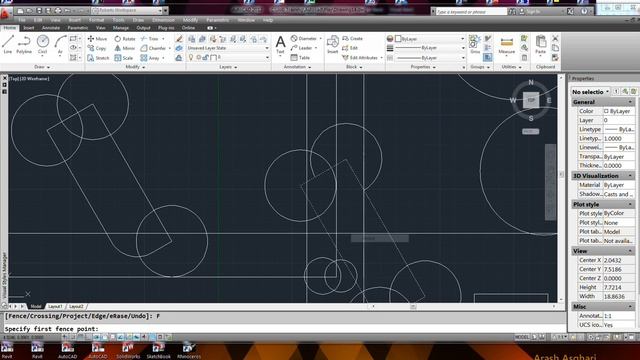The width and height of the screenshot is (640, 360).
Task: Click the Color ByLayer property value
Action: coord(619,111)
